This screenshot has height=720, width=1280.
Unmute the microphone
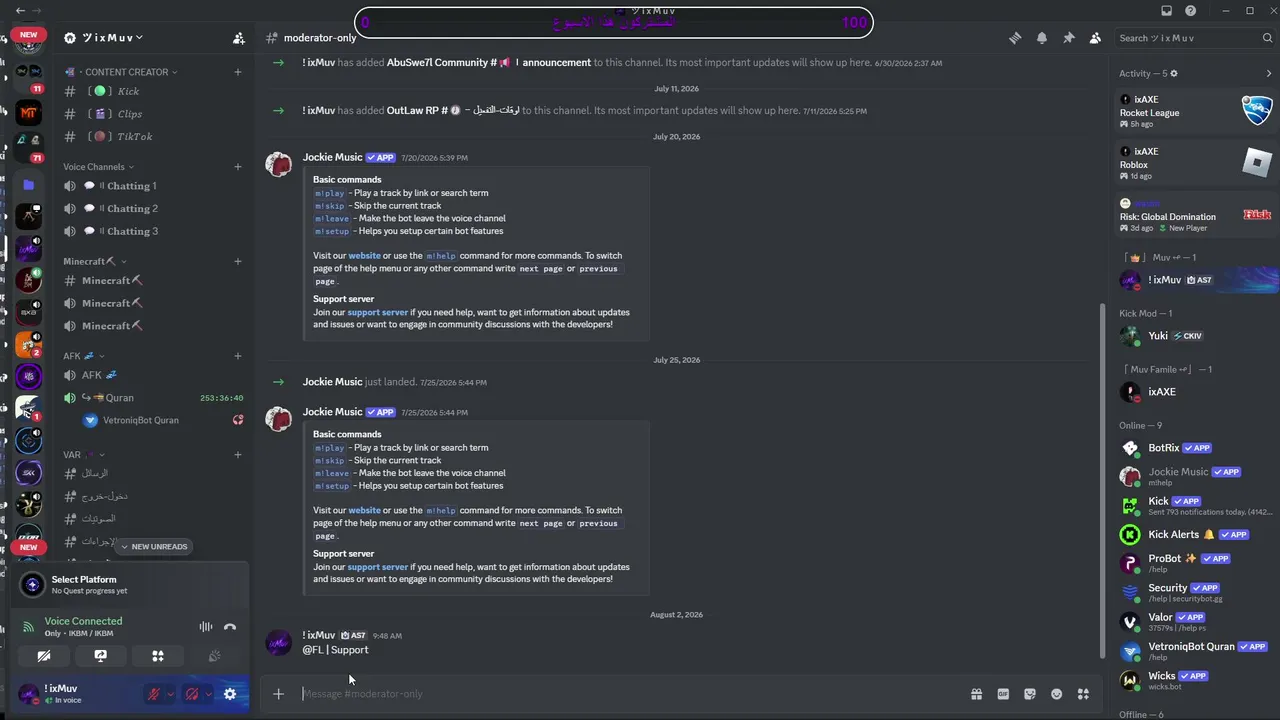pos(154,694)
